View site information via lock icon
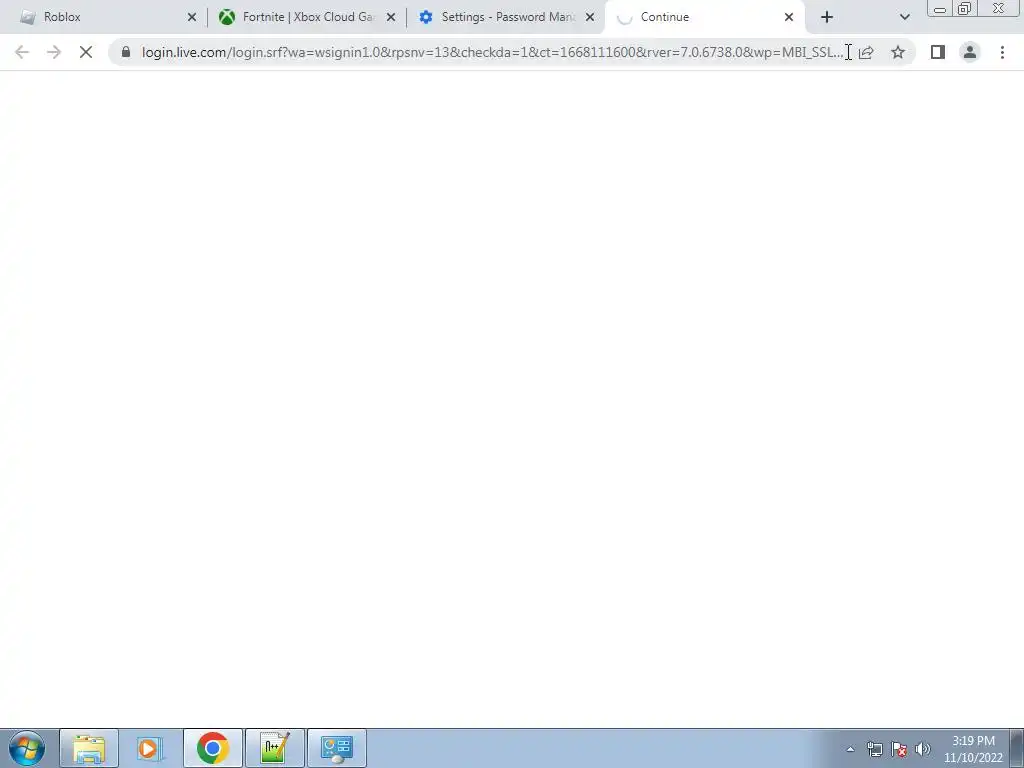This screenshot has height=768, width=1024. click(x=126, y=52)
